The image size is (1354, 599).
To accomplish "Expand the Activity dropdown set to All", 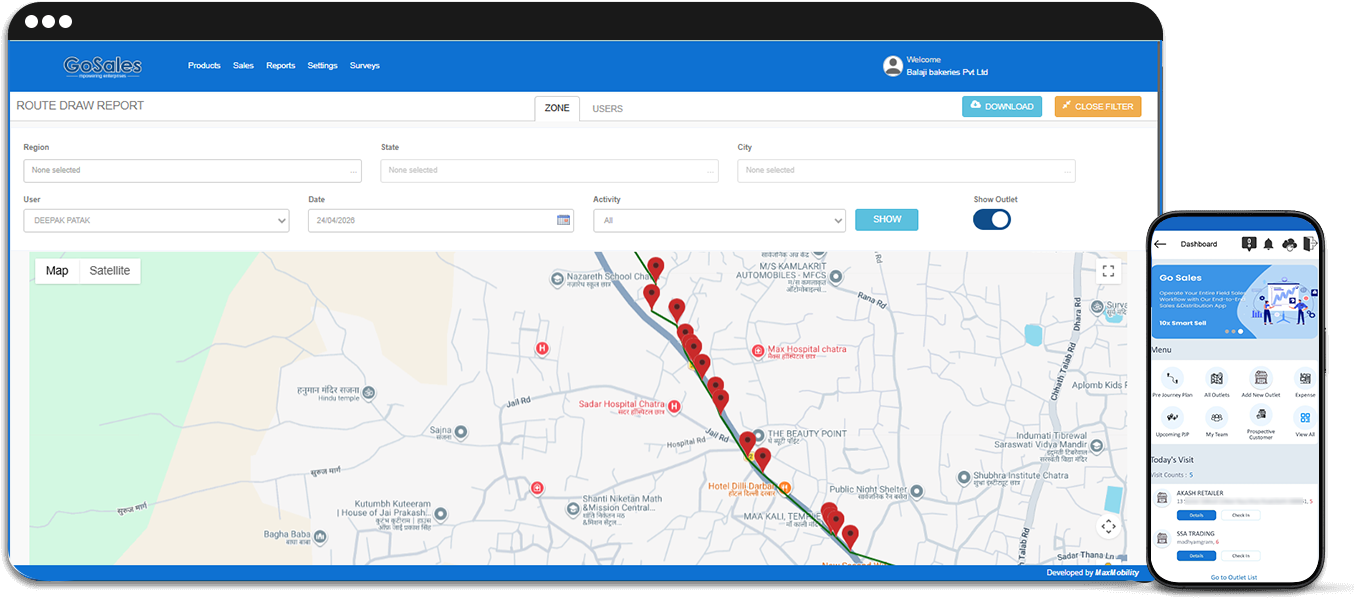I will click(719, 220).
